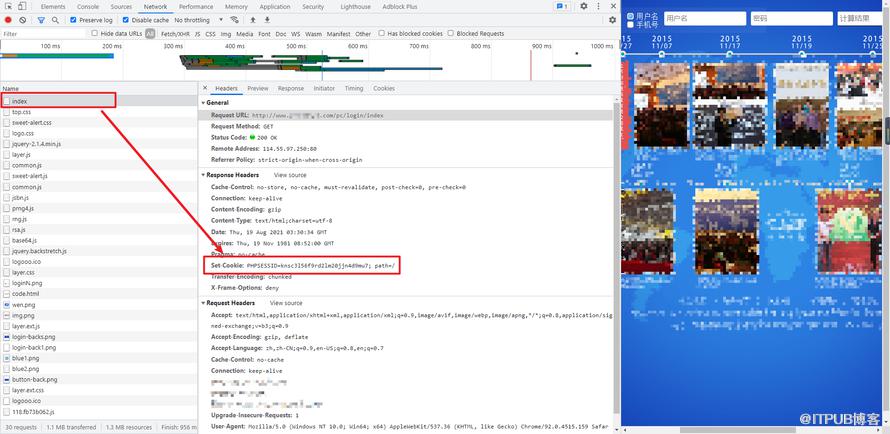Stop recording network log (red circle)
The width and height of the screenshot is (890, 434).
click(8, 20)
